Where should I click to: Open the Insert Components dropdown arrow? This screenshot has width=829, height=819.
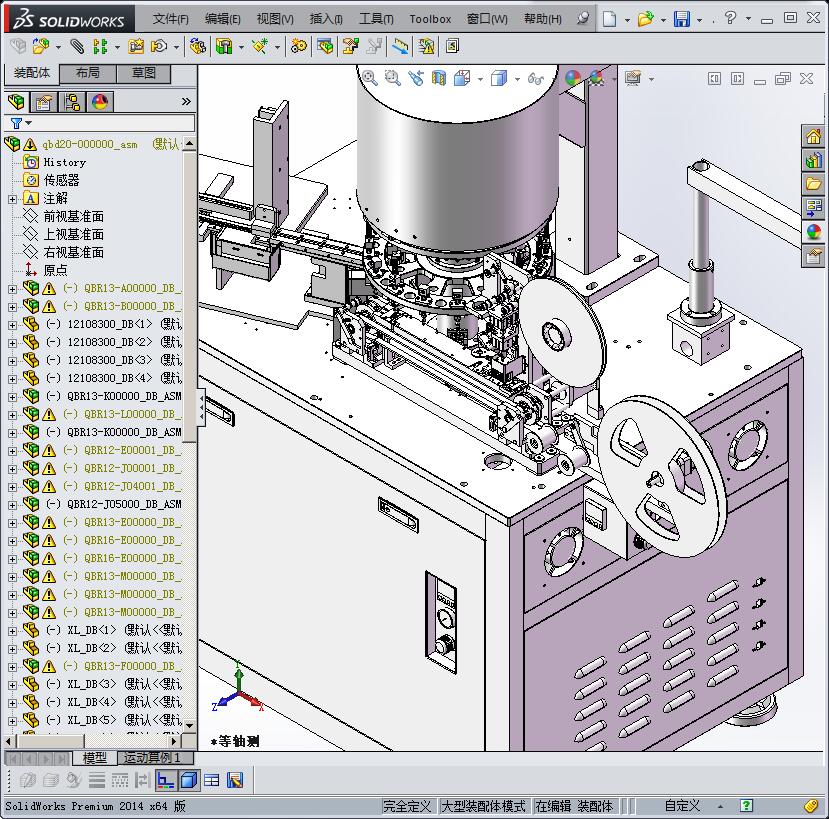pos(58,47)
